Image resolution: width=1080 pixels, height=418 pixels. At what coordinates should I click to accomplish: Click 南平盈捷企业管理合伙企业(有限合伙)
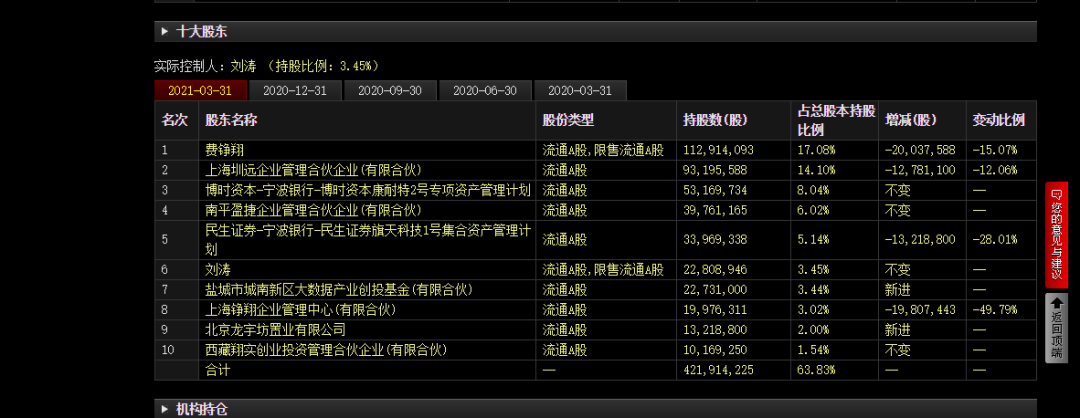pyautogui.click(x=313, y=210)
